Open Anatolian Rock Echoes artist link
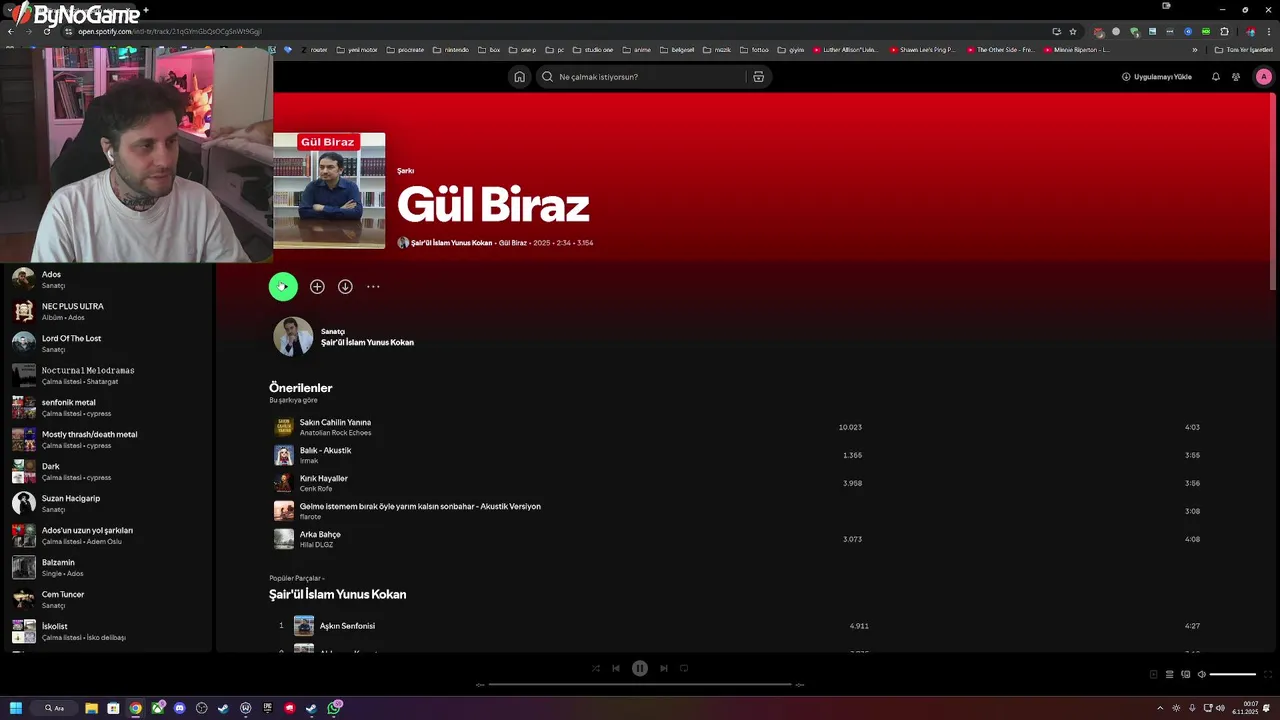The width and height of the screenshot is (1280, 720). [x=335, y=433]
